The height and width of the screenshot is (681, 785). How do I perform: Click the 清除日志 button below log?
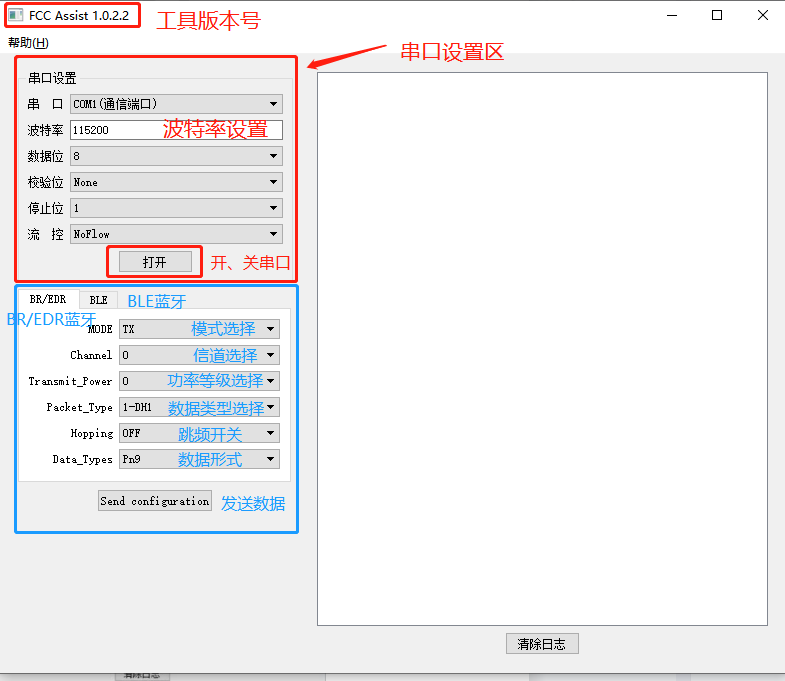point(542,644)
